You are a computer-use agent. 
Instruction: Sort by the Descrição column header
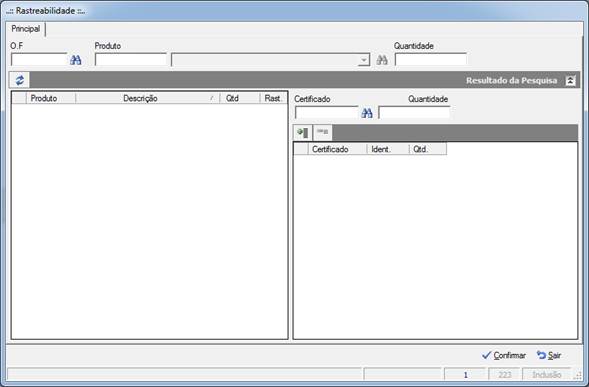[148, 98]
